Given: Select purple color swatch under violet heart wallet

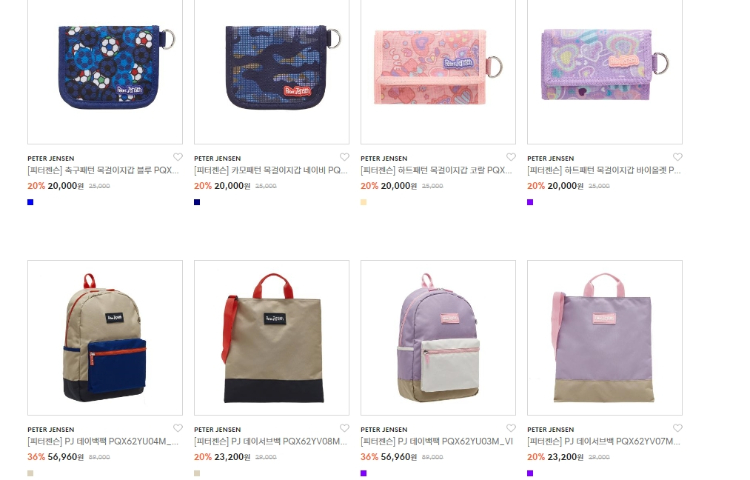Looking at the screenshot, I should click(x=530, y=202).
